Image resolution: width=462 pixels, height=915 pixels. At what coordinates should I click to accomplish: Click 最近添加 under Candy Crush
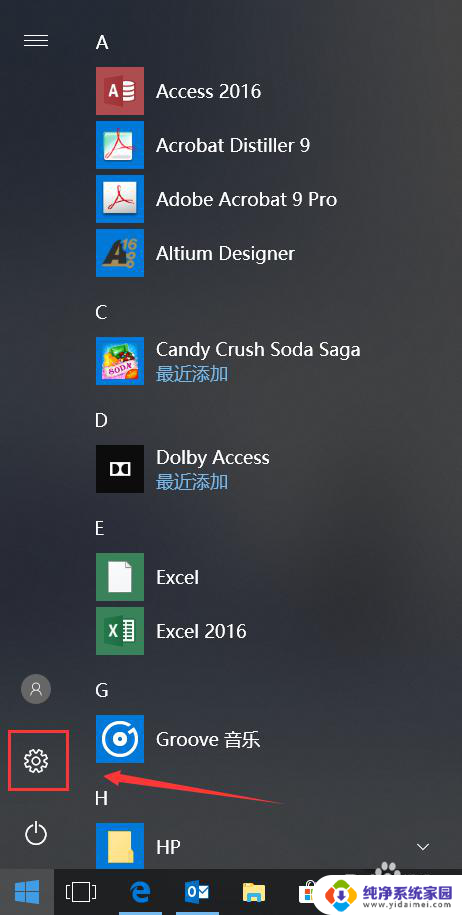pyautogui.click(x=192, y=374)
